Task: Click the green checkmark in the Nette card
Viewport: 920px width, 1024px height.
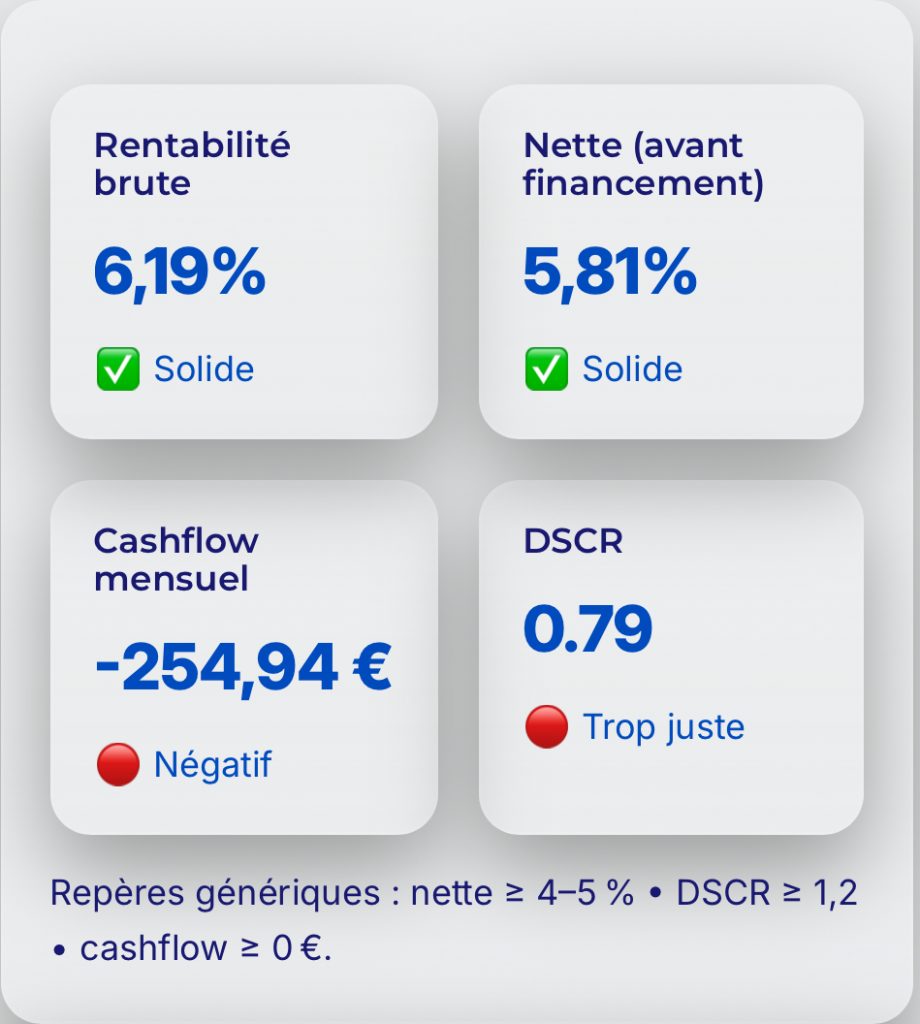Action: pos(546,369)
